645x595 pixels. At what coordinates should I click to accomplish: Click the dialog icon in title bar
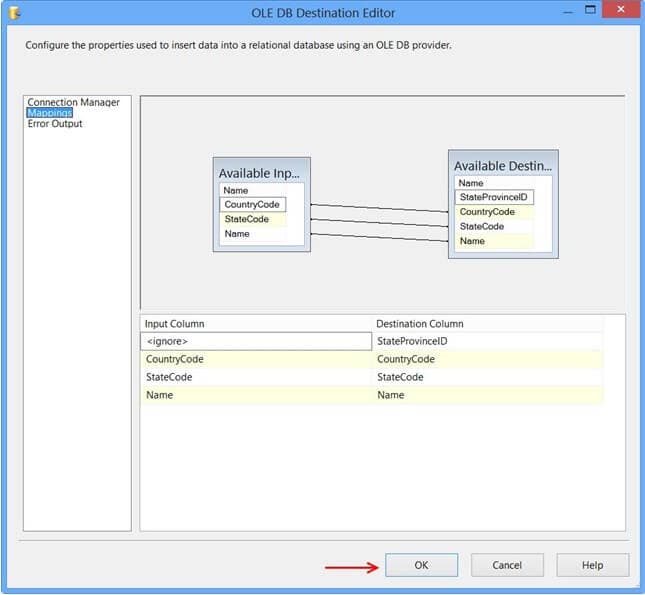pyautogui.click(x=12, y=13)
